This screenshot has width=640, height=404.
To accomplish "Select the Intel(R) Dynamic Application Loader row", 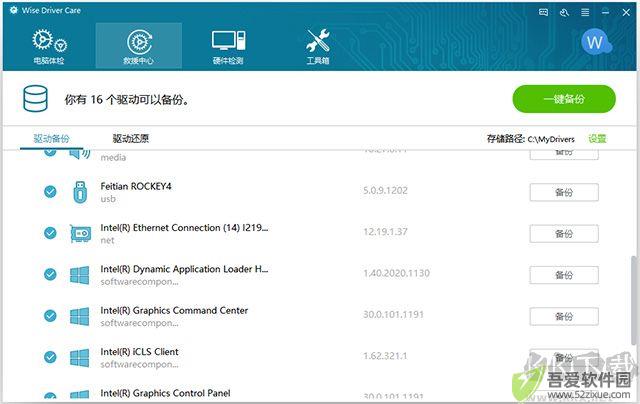I will click(184, 269).
